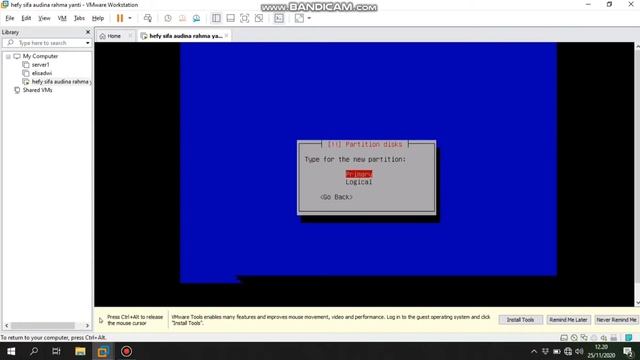Viewport: 640px width, 360px height.
Task: Click the CD/DVD device status icon
Action: 574,338
